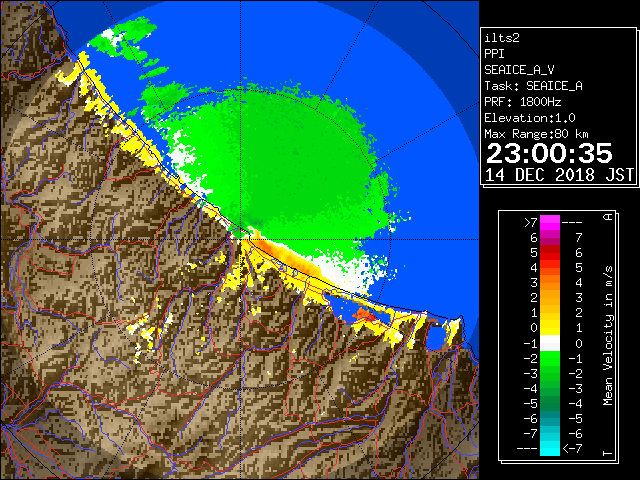
Task: Click the letter 'T' at the legend bottom
Action: click(x=608, y=453)
